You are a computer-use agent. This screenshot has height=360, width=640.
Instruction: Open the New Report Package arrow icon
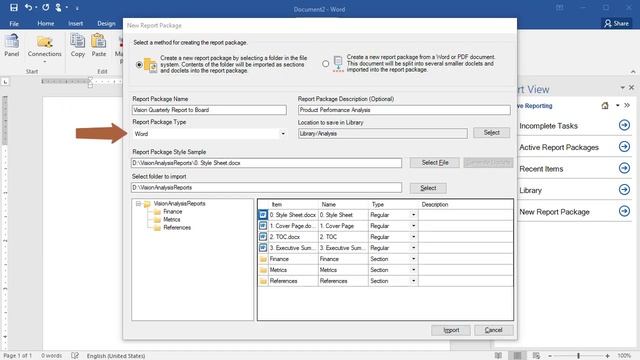coord(624,211)
